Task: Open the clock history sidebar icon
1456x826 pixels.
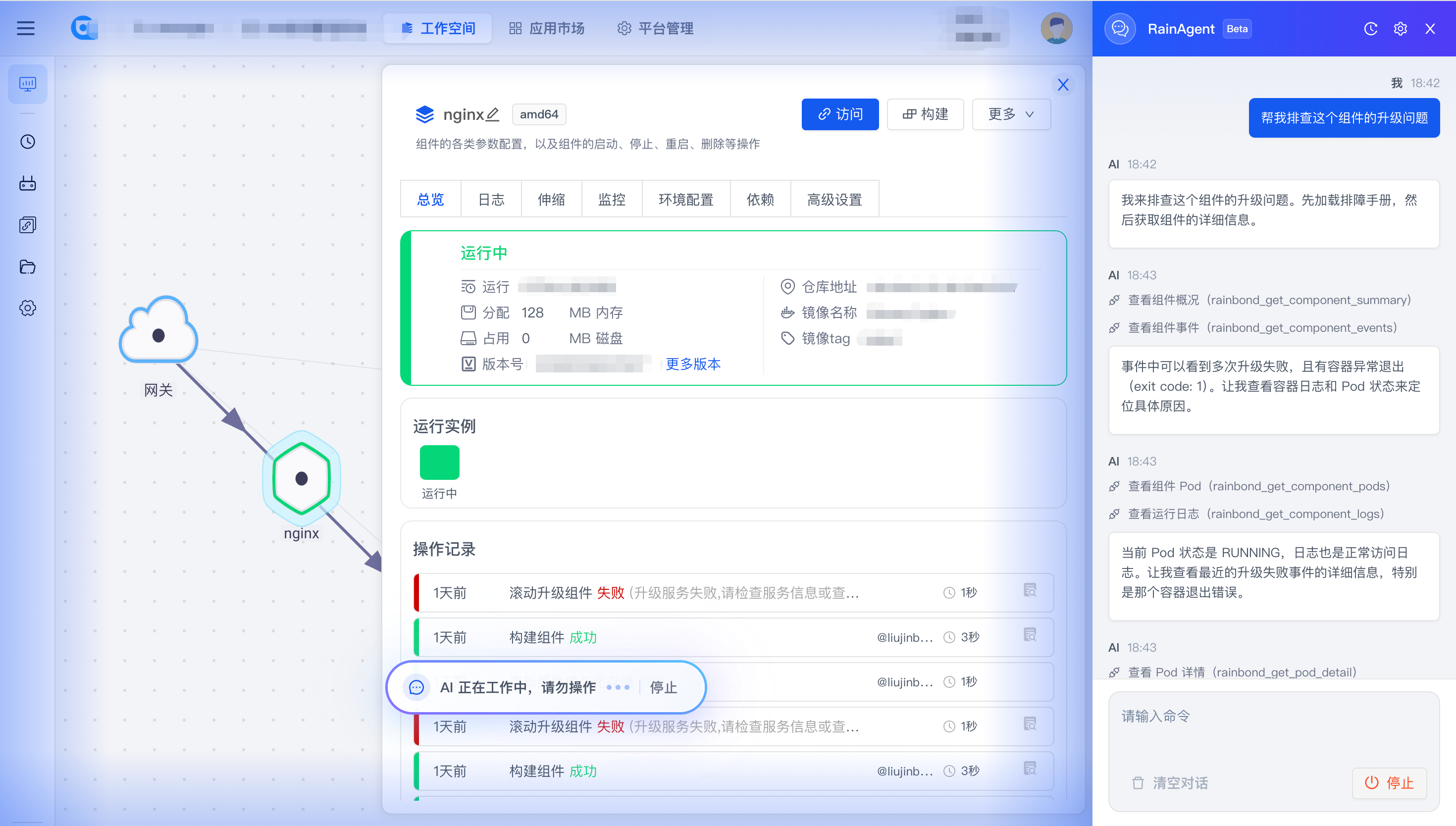Action: click(x=28, y=141)
